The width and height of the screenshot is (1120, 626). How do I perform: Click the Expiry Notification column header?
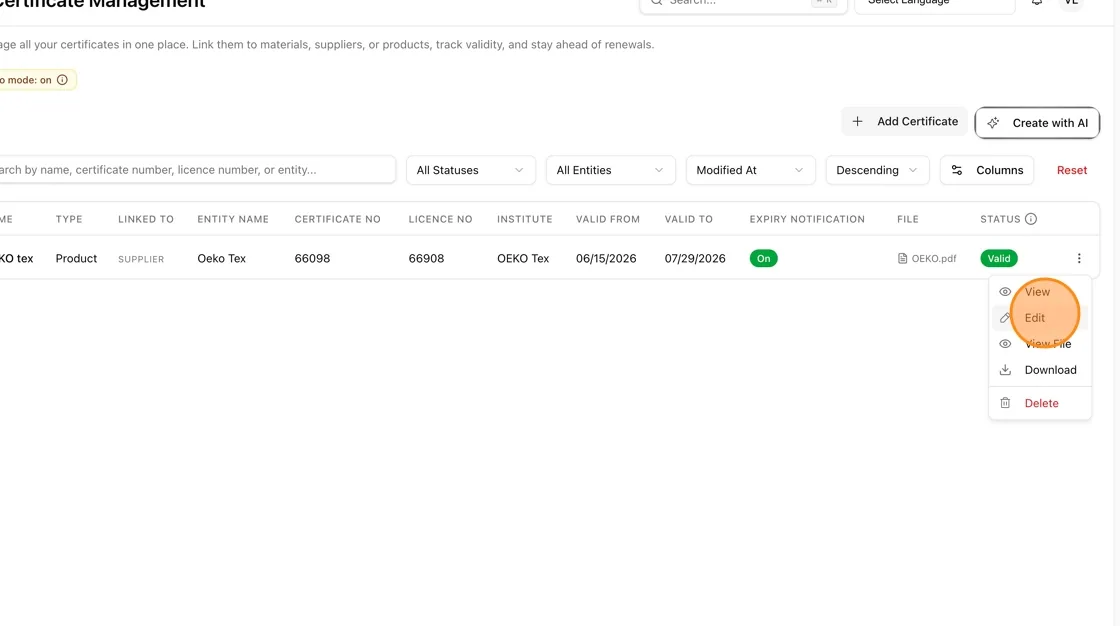click(x=807, y=219)
